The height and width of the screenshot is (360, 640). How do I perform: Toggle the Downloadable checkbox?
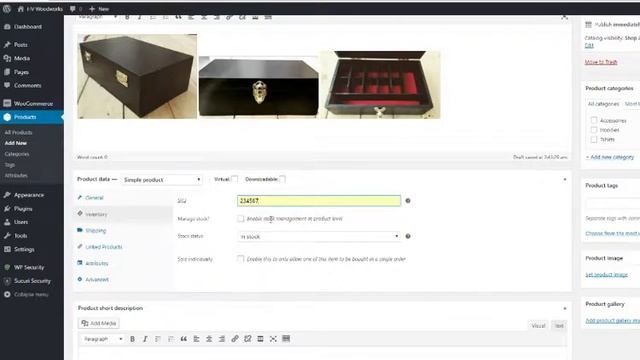[282, 179]
